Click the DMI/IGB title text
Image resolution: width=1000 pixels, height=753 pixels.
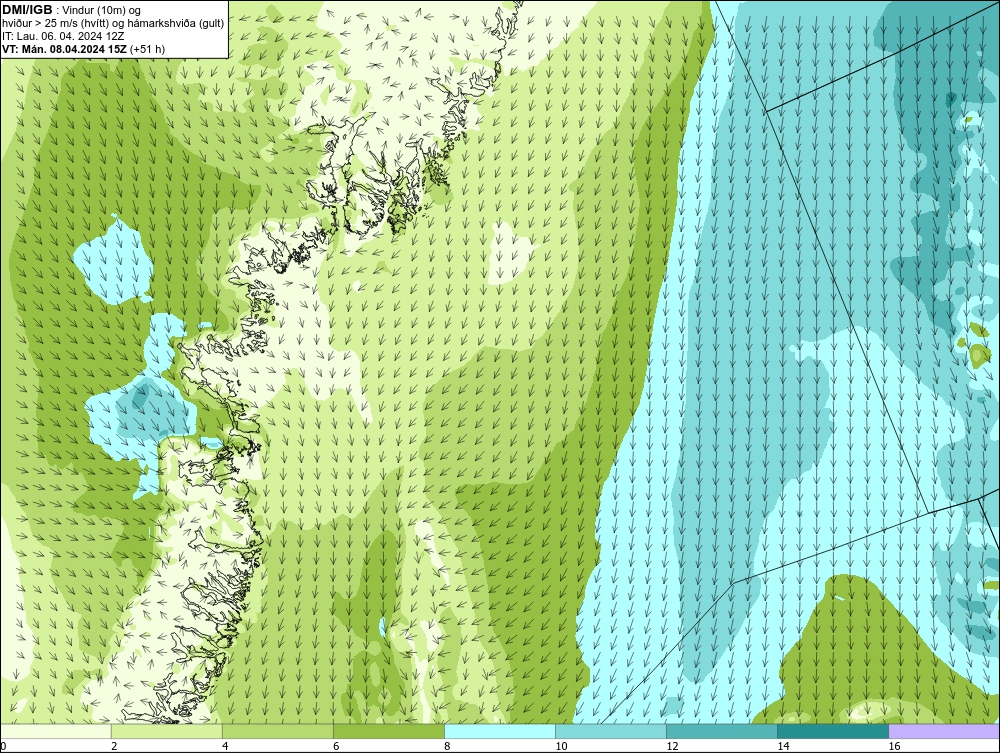click(27, 10)
